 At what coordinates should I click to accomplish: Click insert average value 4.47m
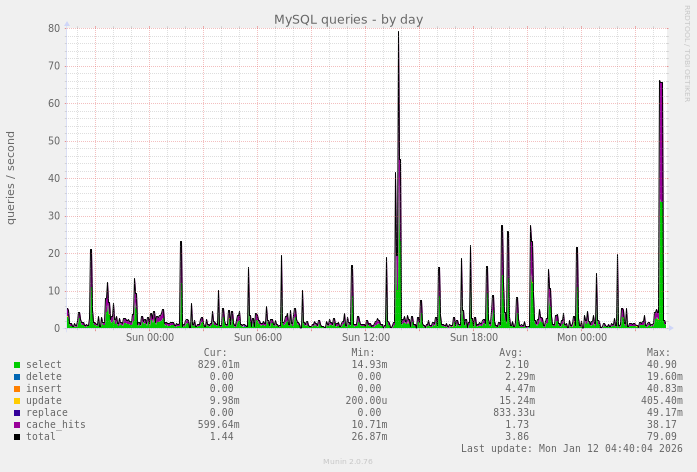[520, 388]
